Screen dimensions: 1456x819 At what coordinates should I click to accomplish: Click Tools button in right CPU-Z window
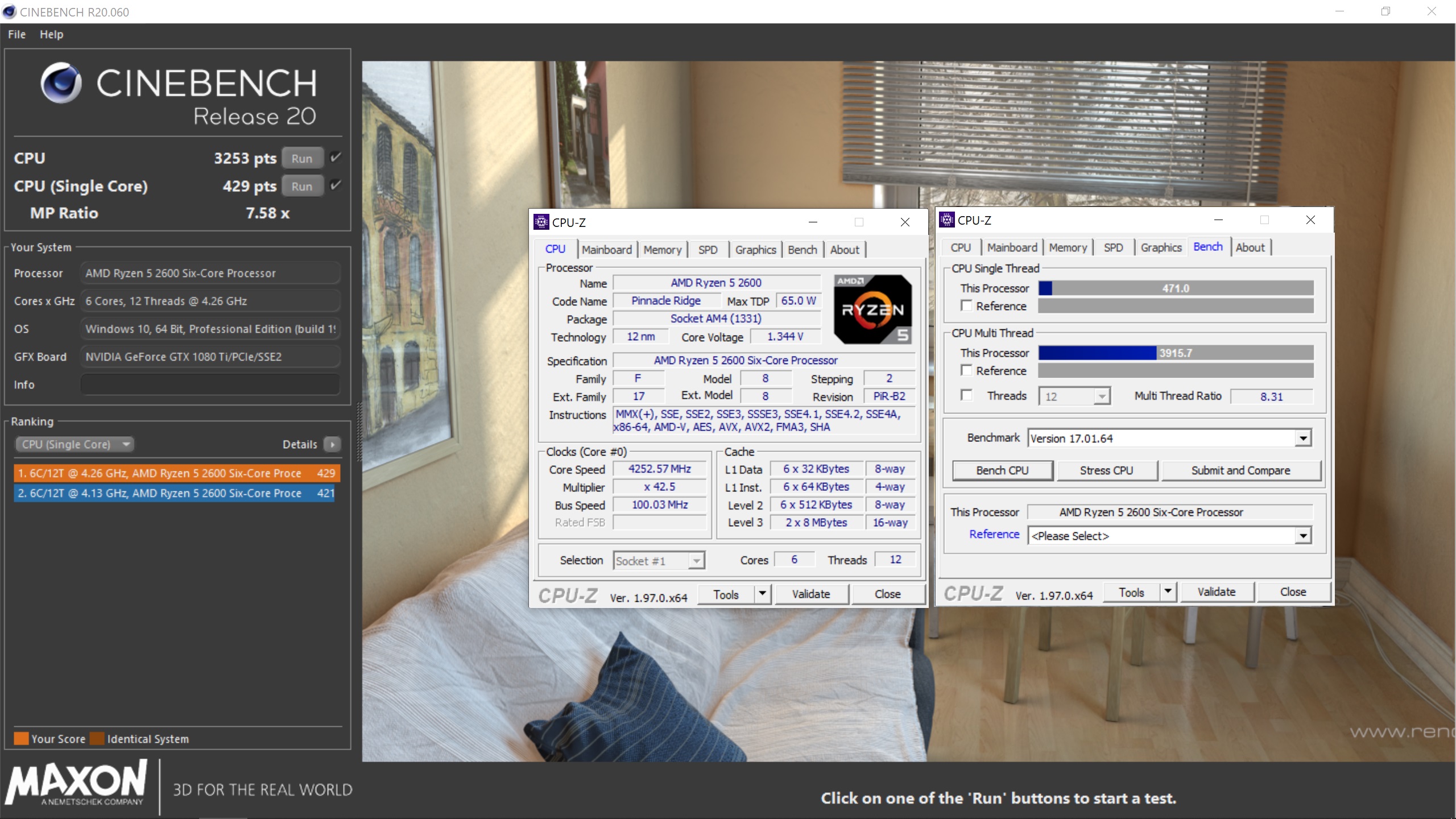(1131, 592)
